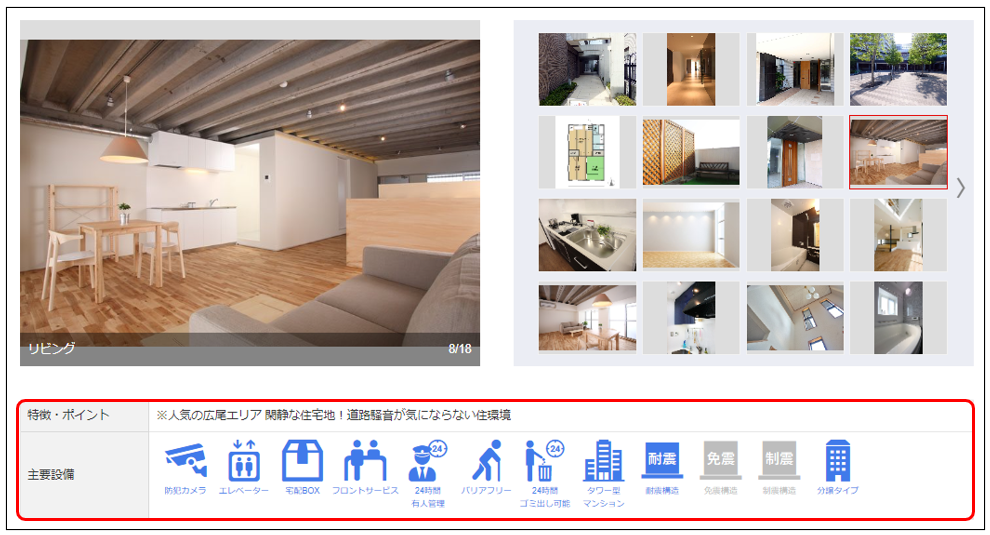The width and height of the screenshot is (990, 535).
Task: Select the courtyard with trees thumbnail
Action: coord(898,69)
